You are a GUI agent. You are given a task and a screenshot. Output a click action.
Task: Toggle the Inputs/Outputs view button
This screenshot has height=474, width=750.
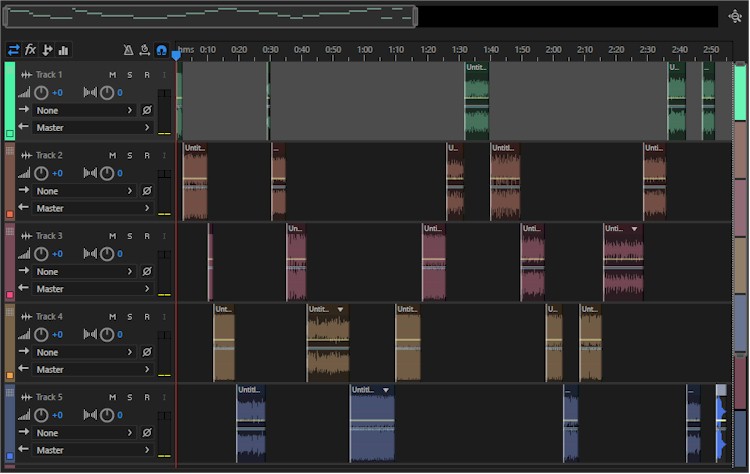[x=13, y=50]
